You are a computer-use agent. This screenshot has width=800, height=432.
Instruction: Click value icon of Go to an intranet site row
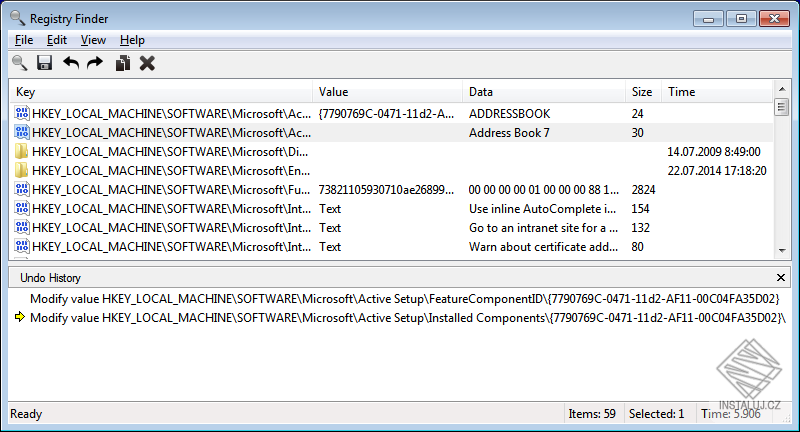21,227
